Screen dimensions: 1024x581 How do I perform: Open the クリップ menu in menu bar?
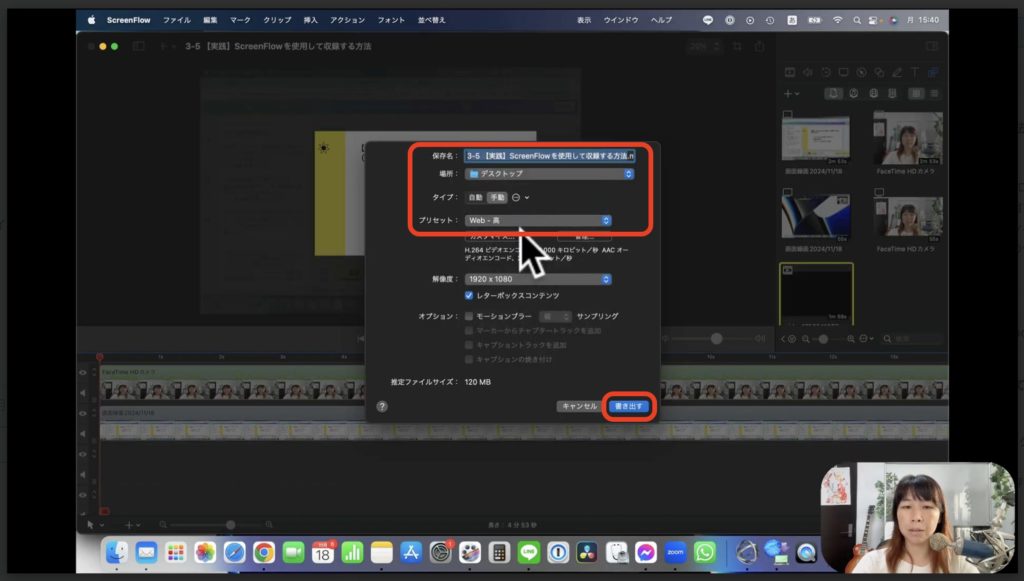pyautogui.click(x=277, y=20)
